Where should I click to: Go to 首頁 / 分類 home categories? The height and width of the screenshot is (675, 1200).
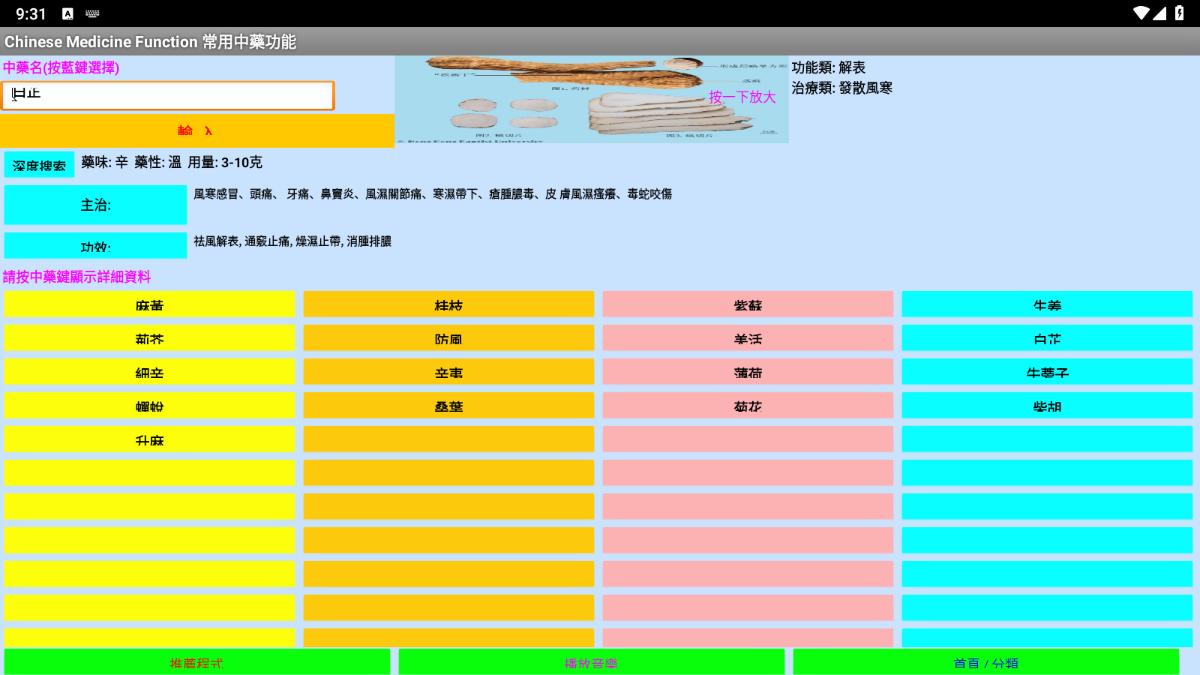pyautogui.click(x=986, y=662)
